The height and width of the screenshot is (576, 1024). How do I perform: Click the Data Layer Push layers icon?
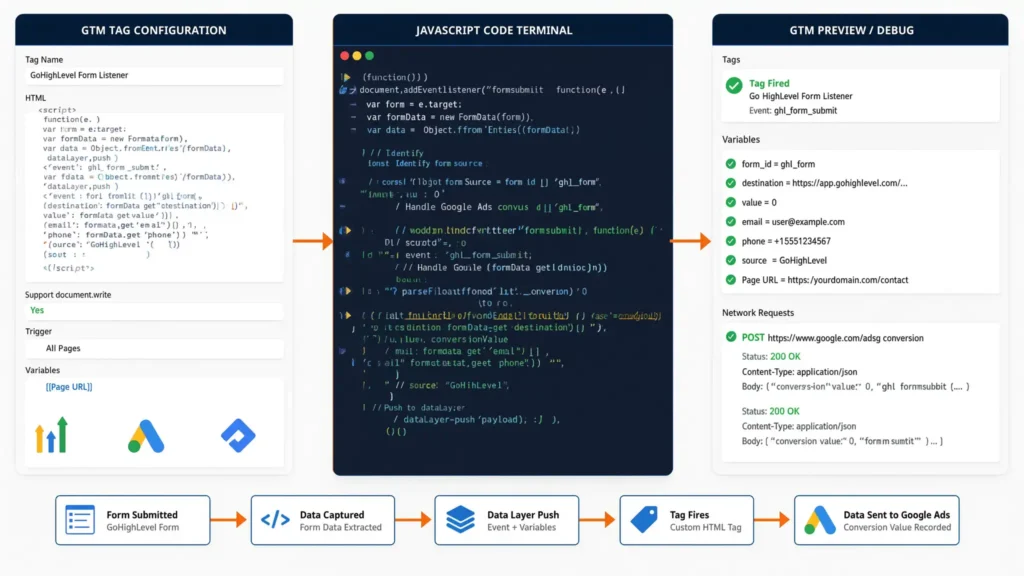pyautogui.click(x=460, y=520)
